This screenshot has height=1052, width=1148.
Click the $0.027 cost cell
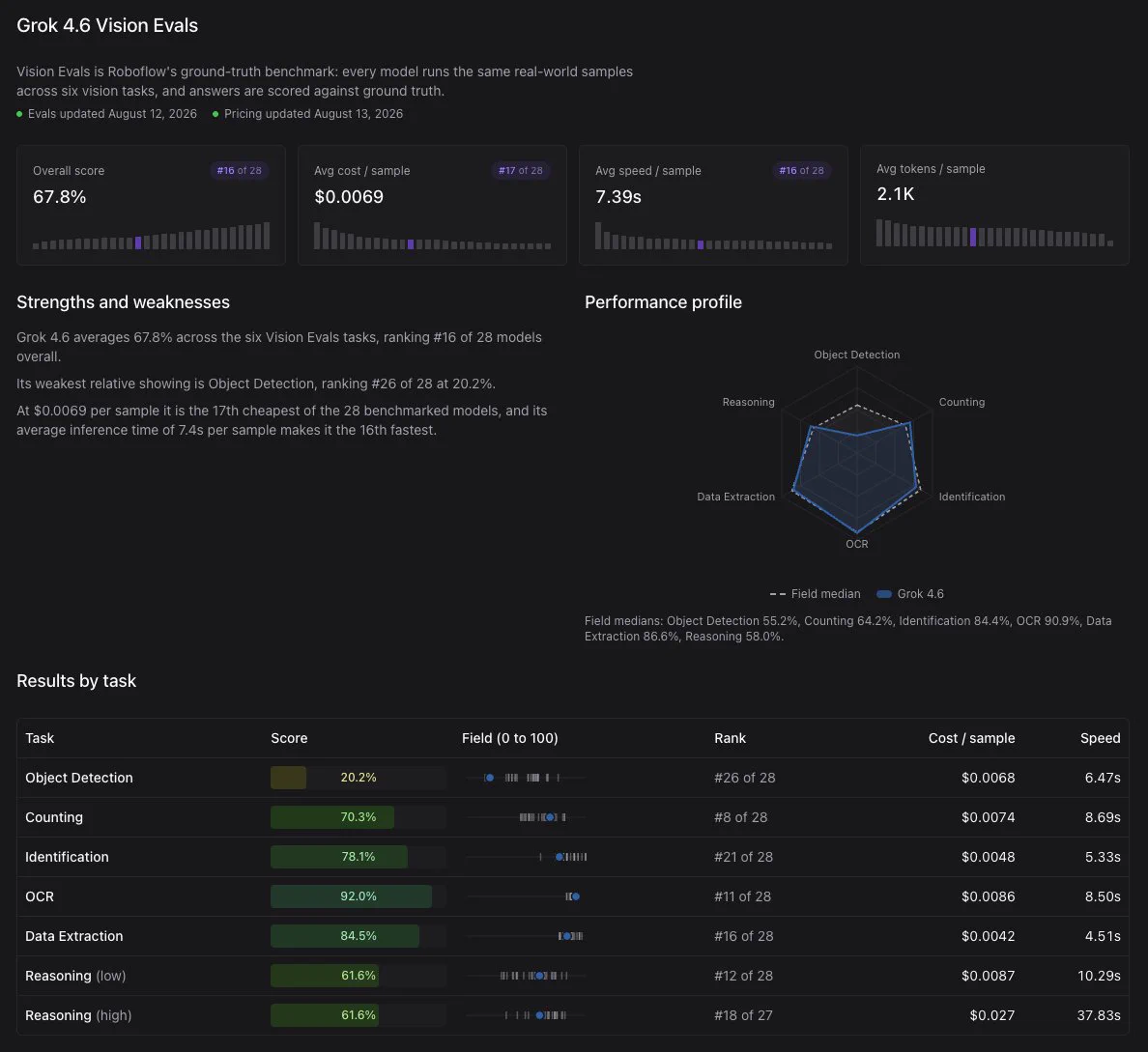pyautogui.click(x=992, y=1014)
